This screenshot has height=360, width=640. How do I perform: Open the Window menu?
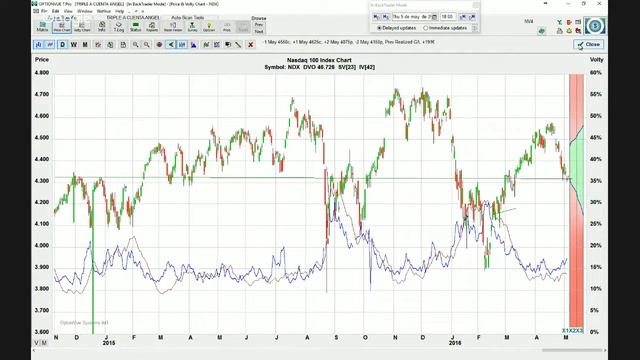coord(84,11)
